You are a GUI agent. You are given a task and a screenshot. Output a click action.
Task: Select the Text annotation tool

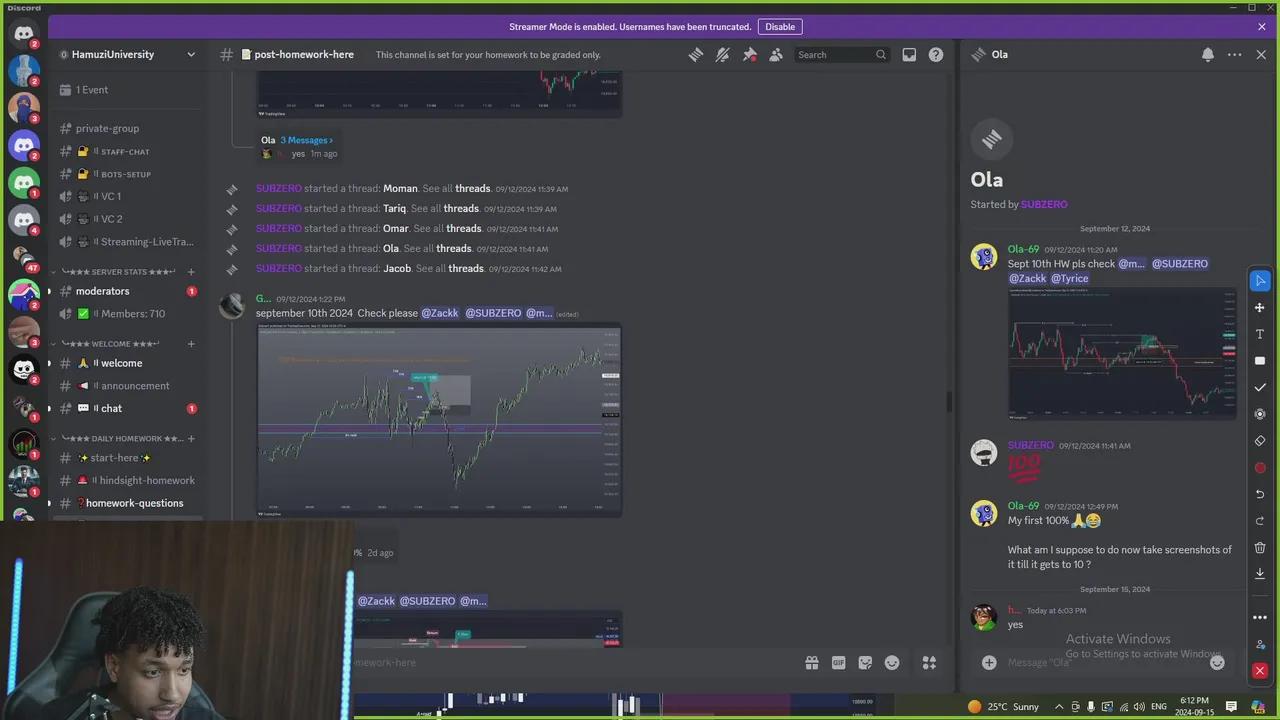click(x=1259, y=335)
